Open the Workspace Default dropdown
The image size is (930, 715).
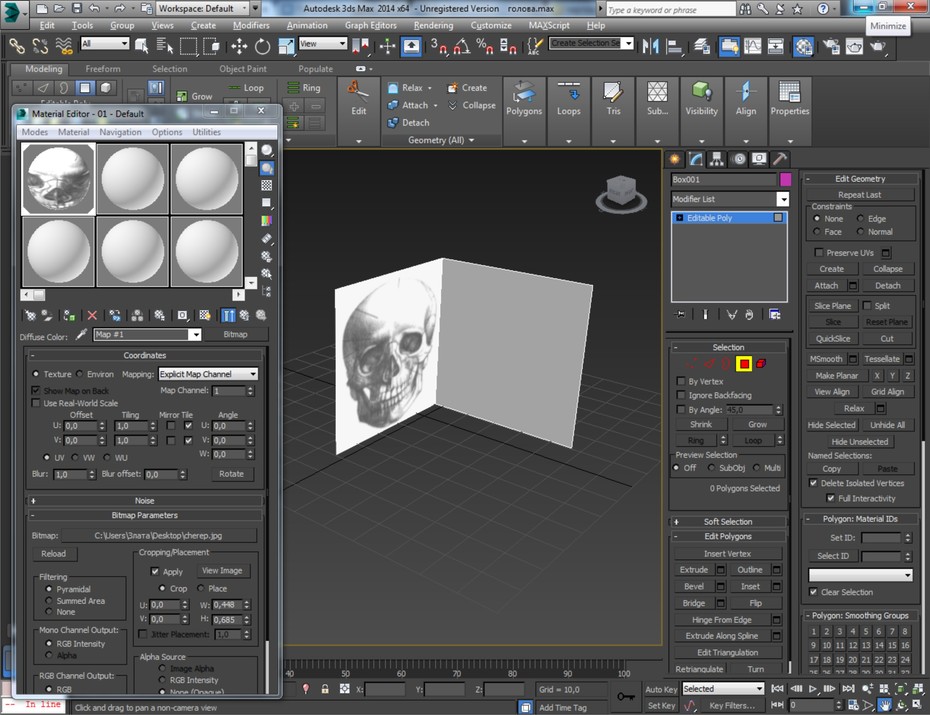[244, 8]
